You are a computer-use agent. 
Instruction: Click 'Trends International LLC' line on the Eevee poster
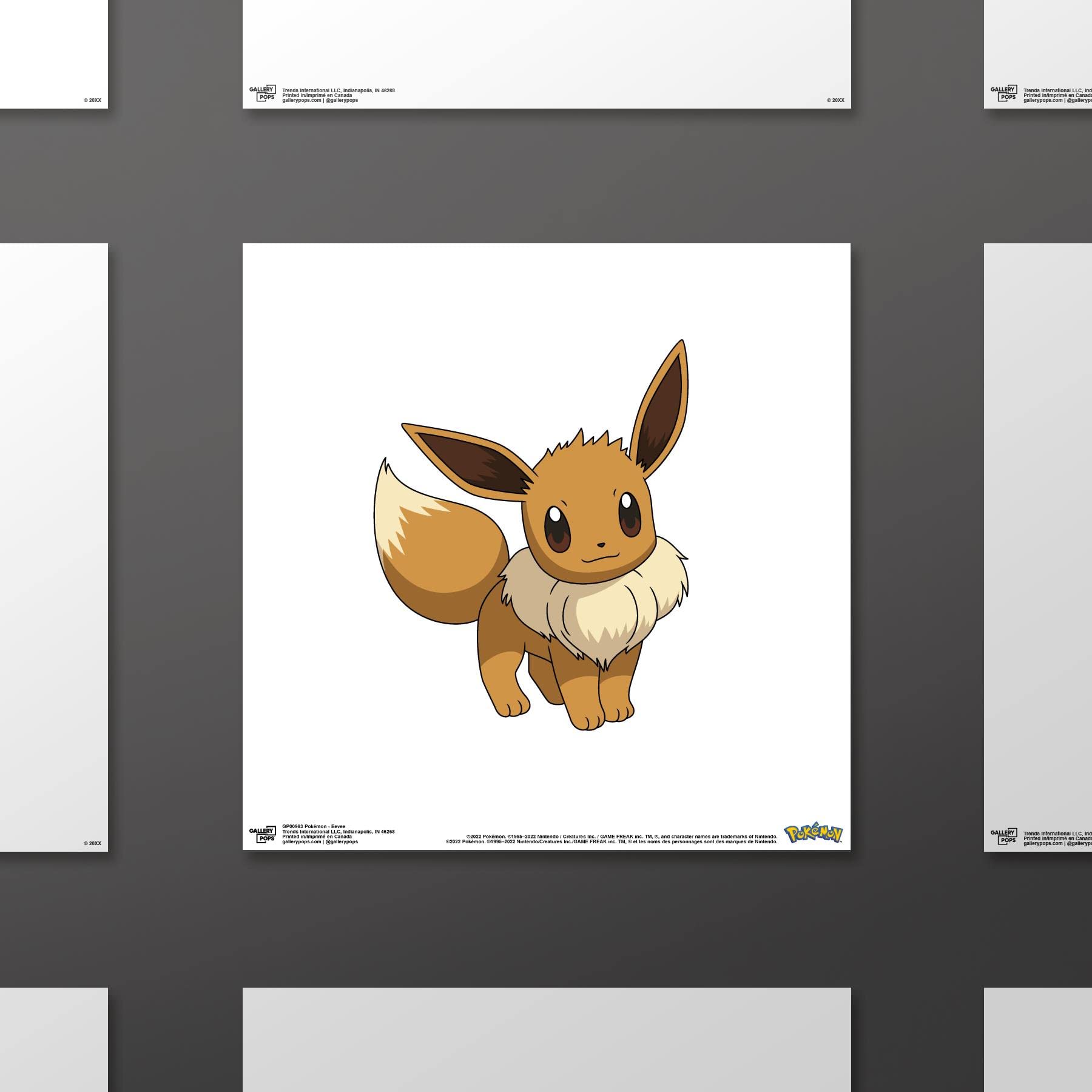(x=339, y=832)
